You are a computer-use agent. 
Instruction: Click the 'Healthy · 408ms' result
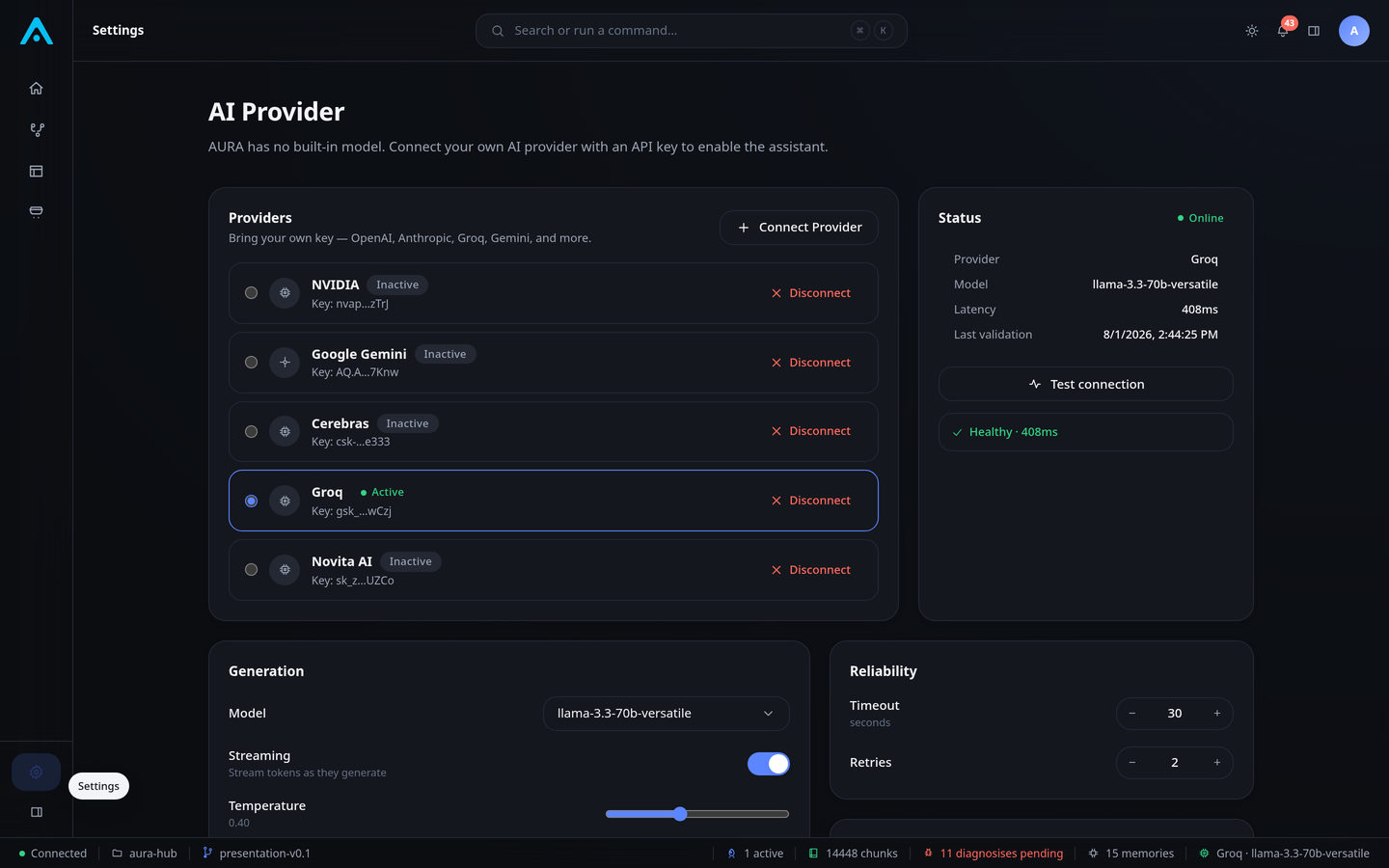[x=1086, y=432]
